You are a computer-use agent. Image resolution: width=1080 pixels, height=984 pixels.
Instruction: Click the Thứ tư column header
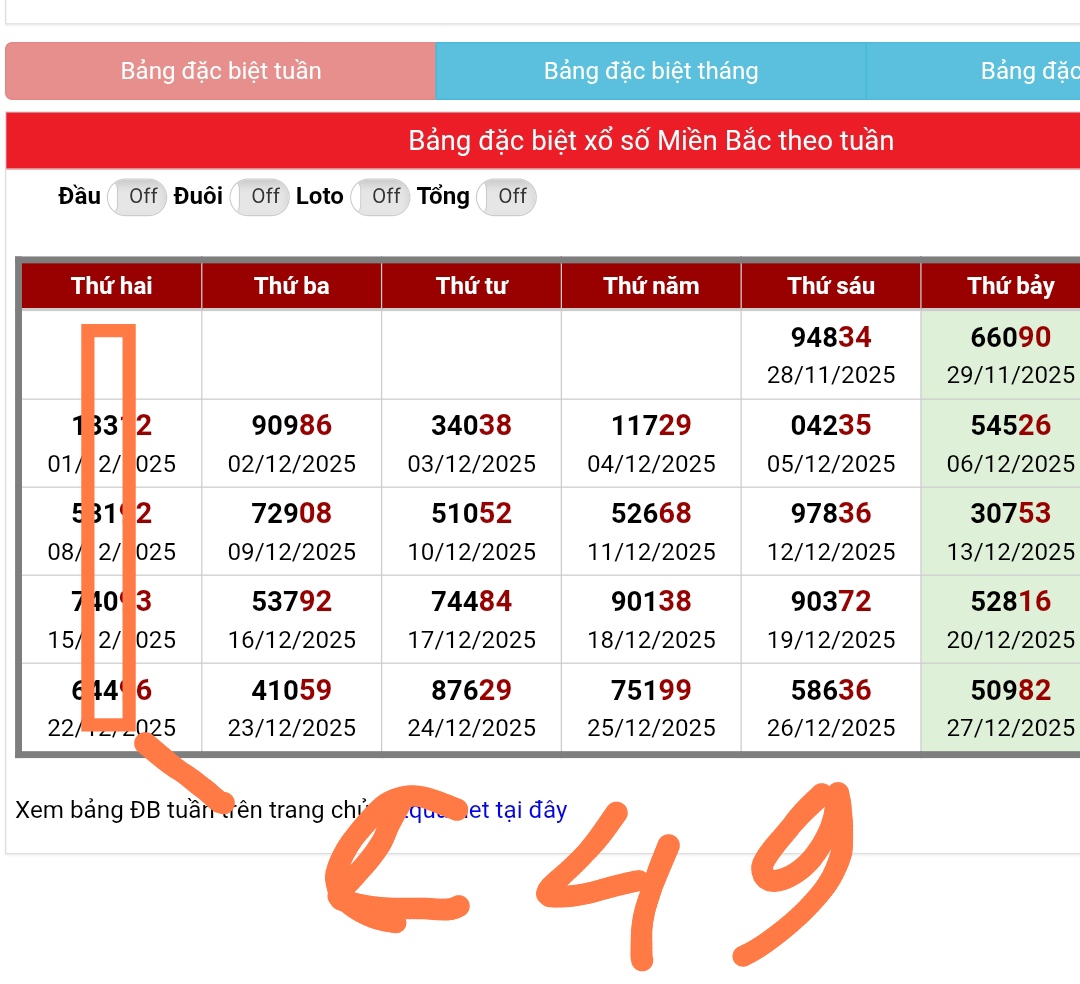[x=471, y=286]
